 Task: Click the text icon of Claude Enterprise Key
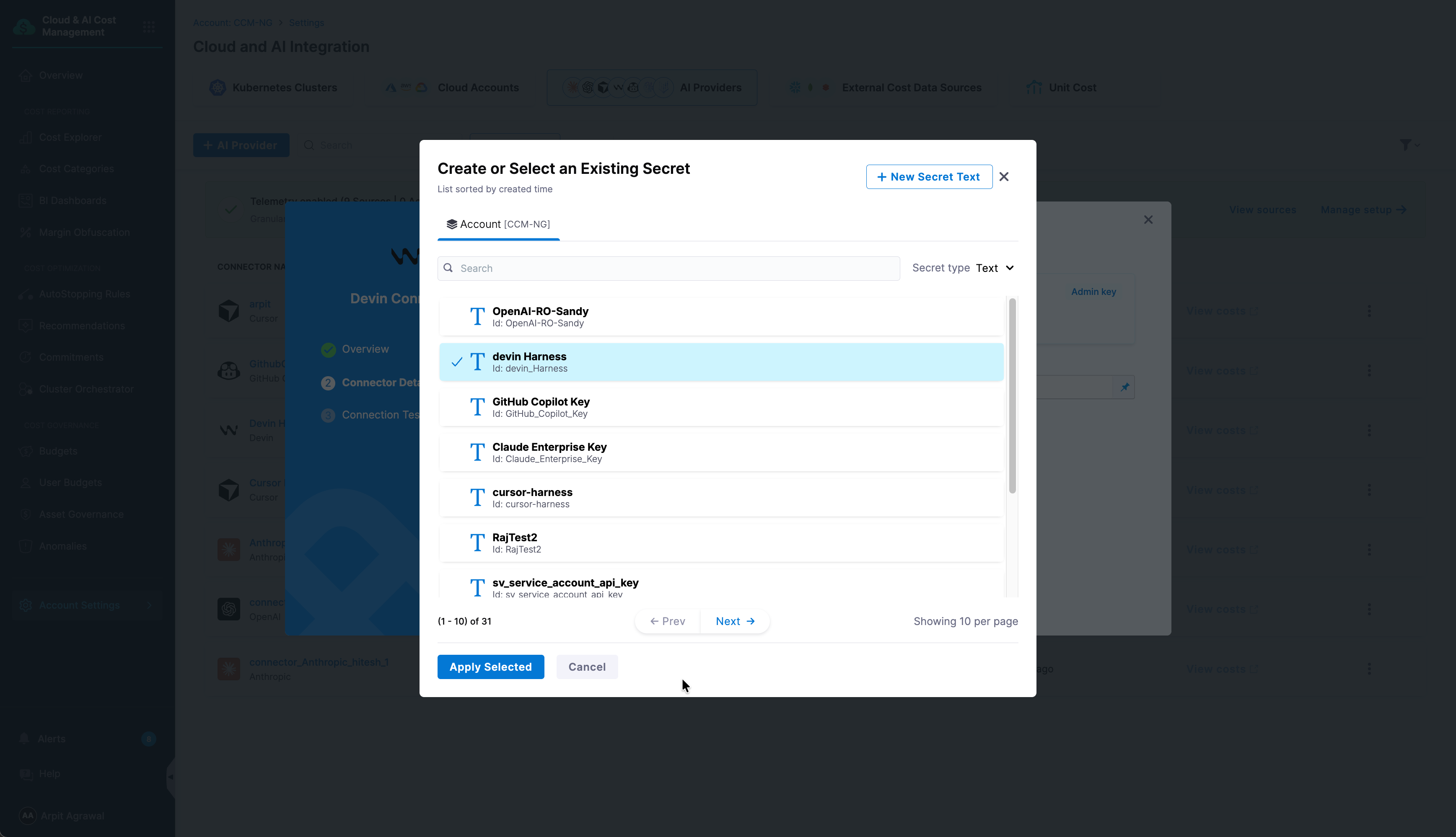pos(477,452)
